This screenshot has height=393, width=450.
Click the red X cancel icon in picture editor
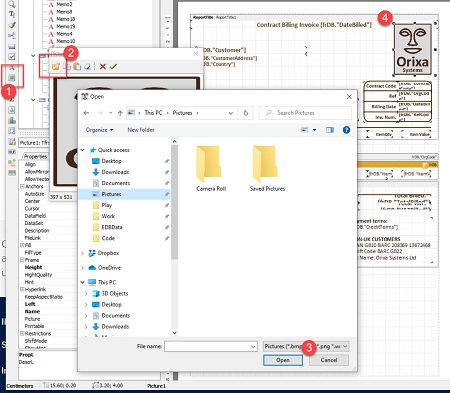click(103, 67)
